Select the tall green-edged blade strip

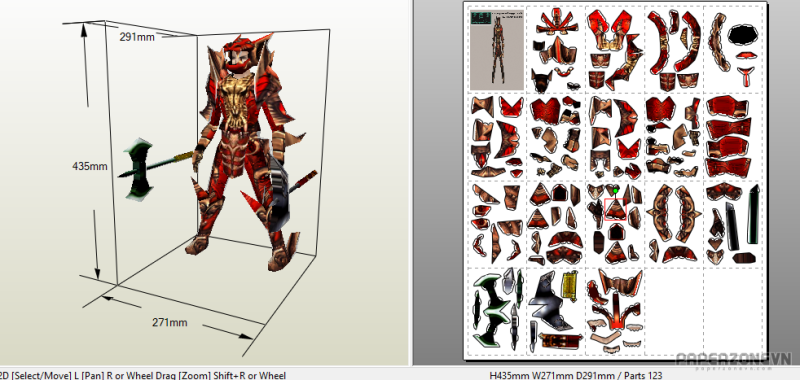[753, 214]
